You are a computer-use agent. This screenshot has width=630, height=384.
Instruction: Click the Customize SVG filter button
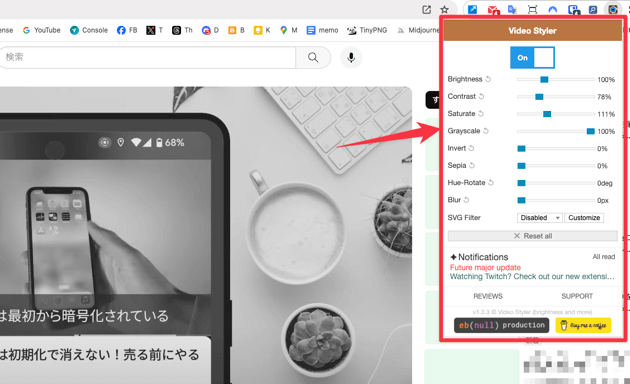click(x=584, y=218)
